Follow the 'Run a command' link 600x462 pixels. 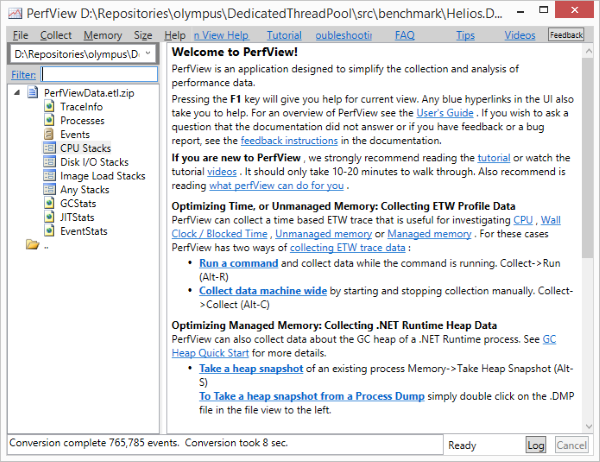click(x=240, y=262)
